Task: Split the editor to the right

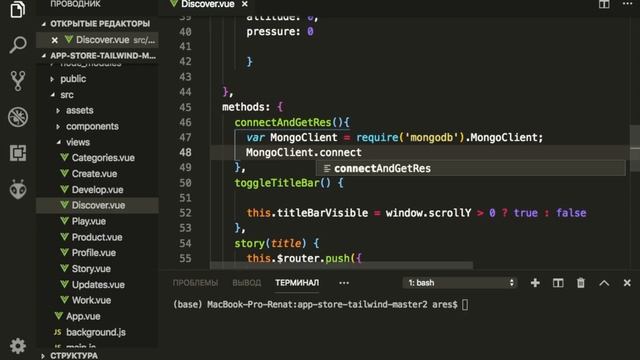Action: (604, 4)
